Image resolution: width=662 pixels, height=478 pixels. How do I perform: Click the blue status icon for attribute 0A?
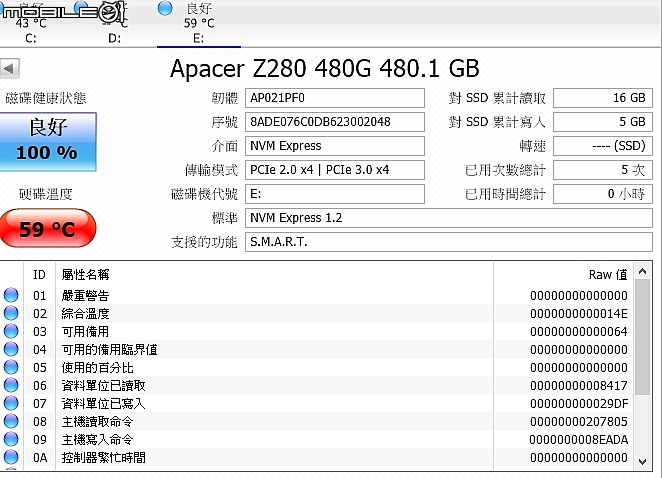[x=11, y=457]
